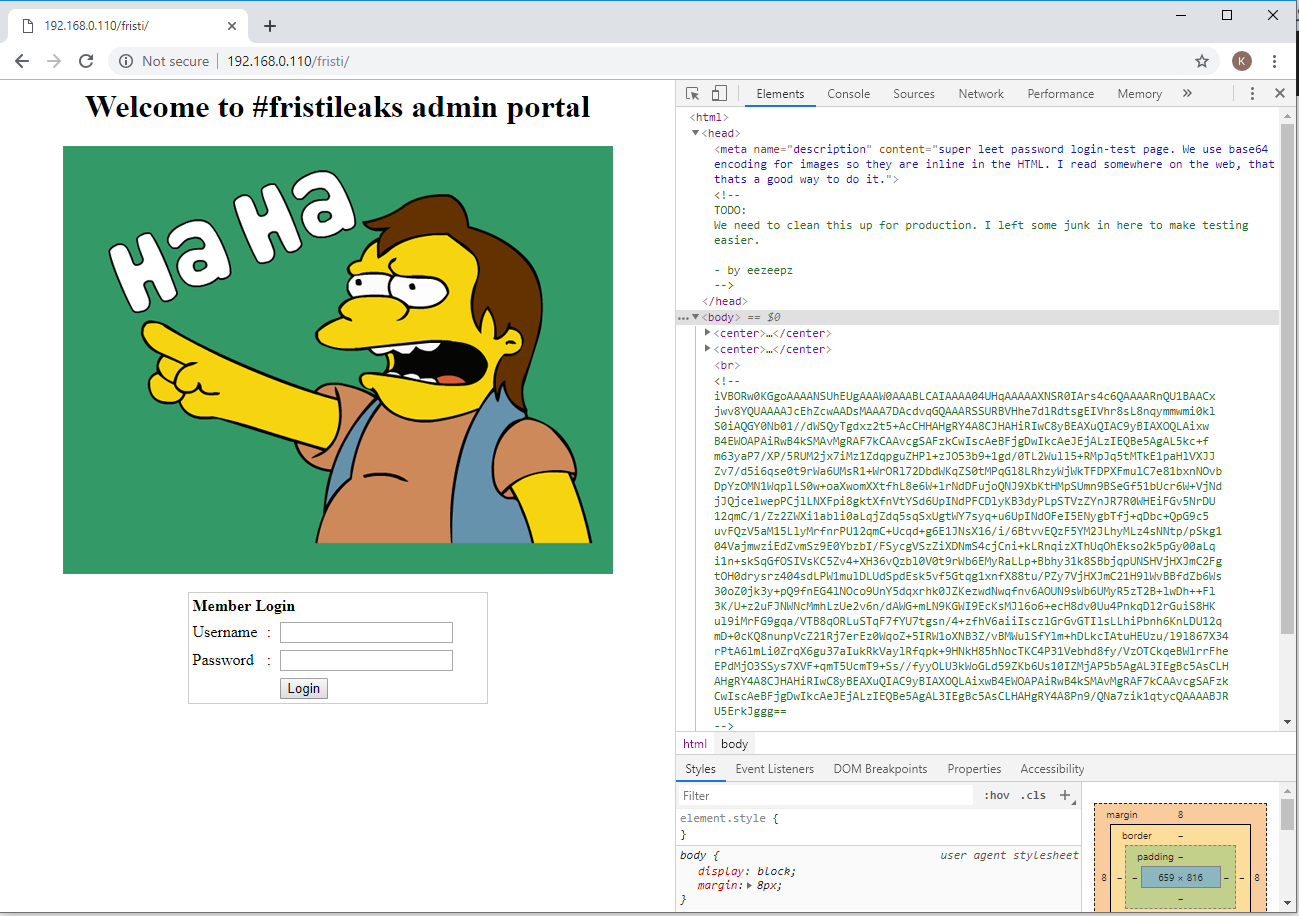The height and width of the screenshot is (916, 1299).
Task: Click the Password input field
Action: (366, 660)
